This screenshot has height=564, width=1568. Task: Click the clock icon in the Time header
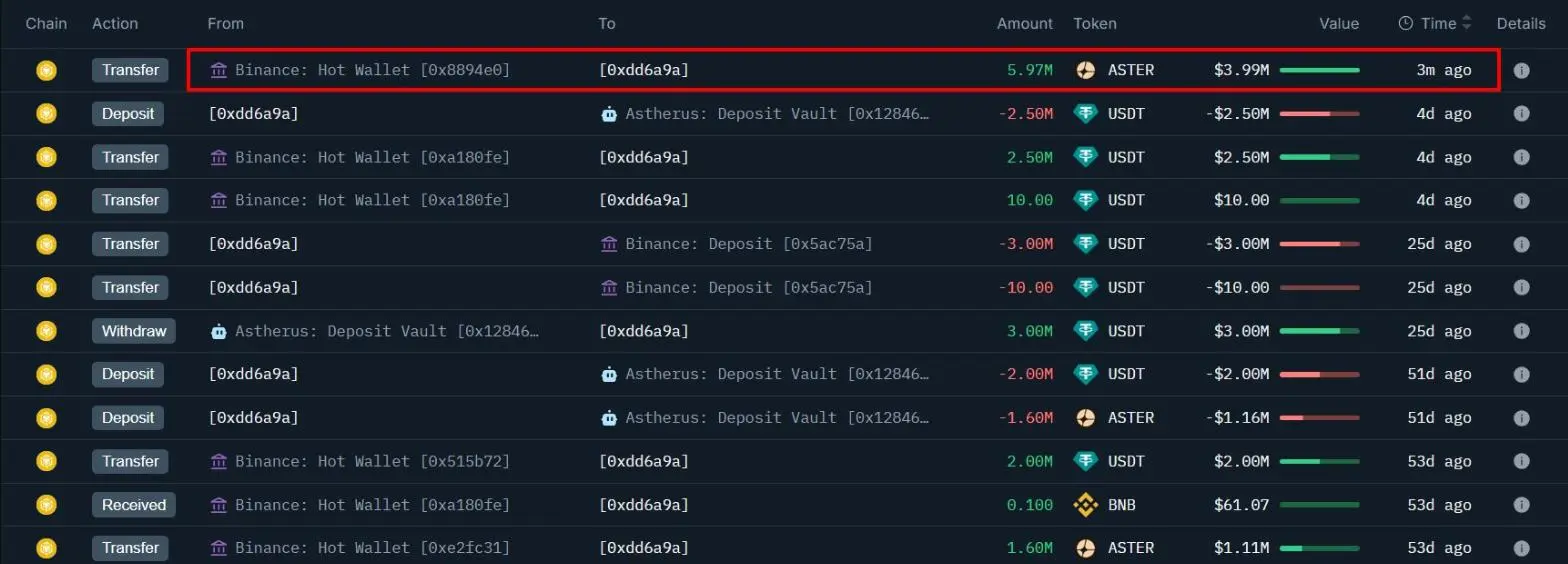point(1405,23)
